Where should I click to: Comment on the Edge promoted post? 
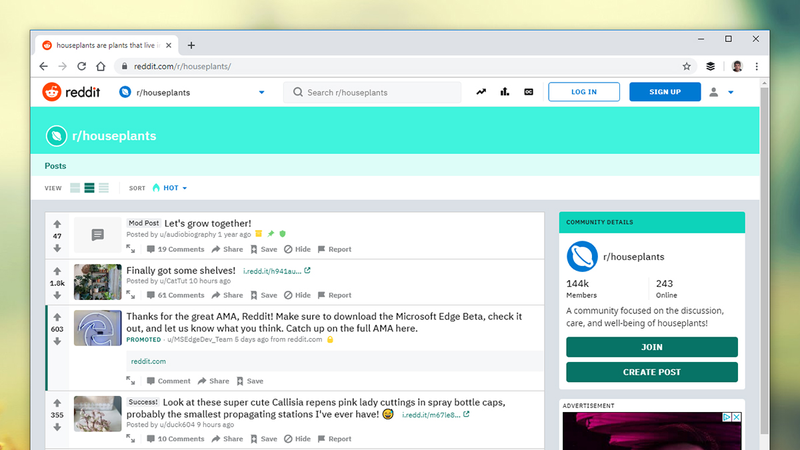(168, 381)
